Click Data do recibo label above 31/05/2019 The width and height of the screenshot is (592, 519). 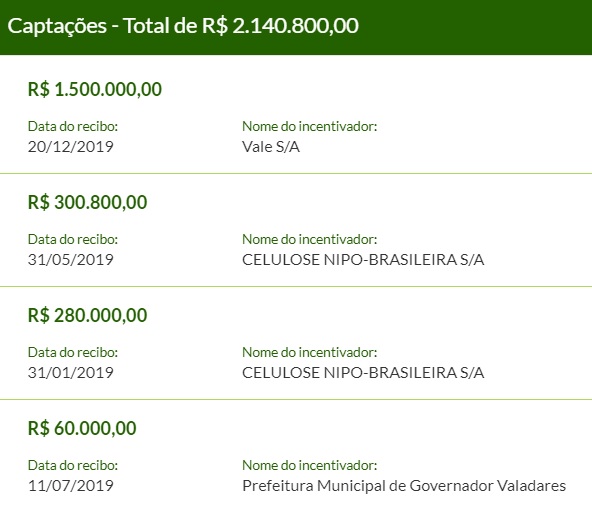point(73,239)
